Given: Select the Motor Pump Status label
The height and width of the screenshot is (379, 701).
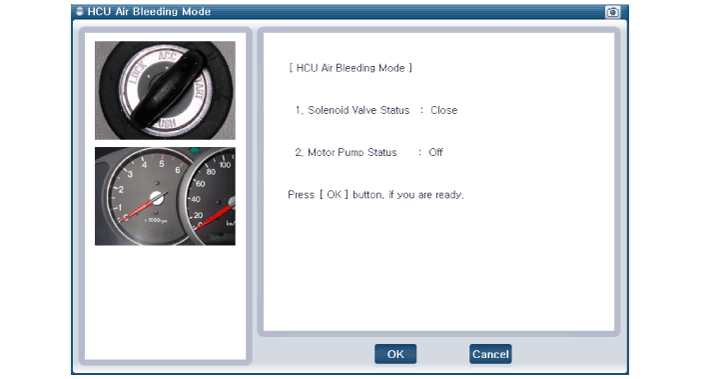Looking at the screenshot, I should [x=352, y=152].
